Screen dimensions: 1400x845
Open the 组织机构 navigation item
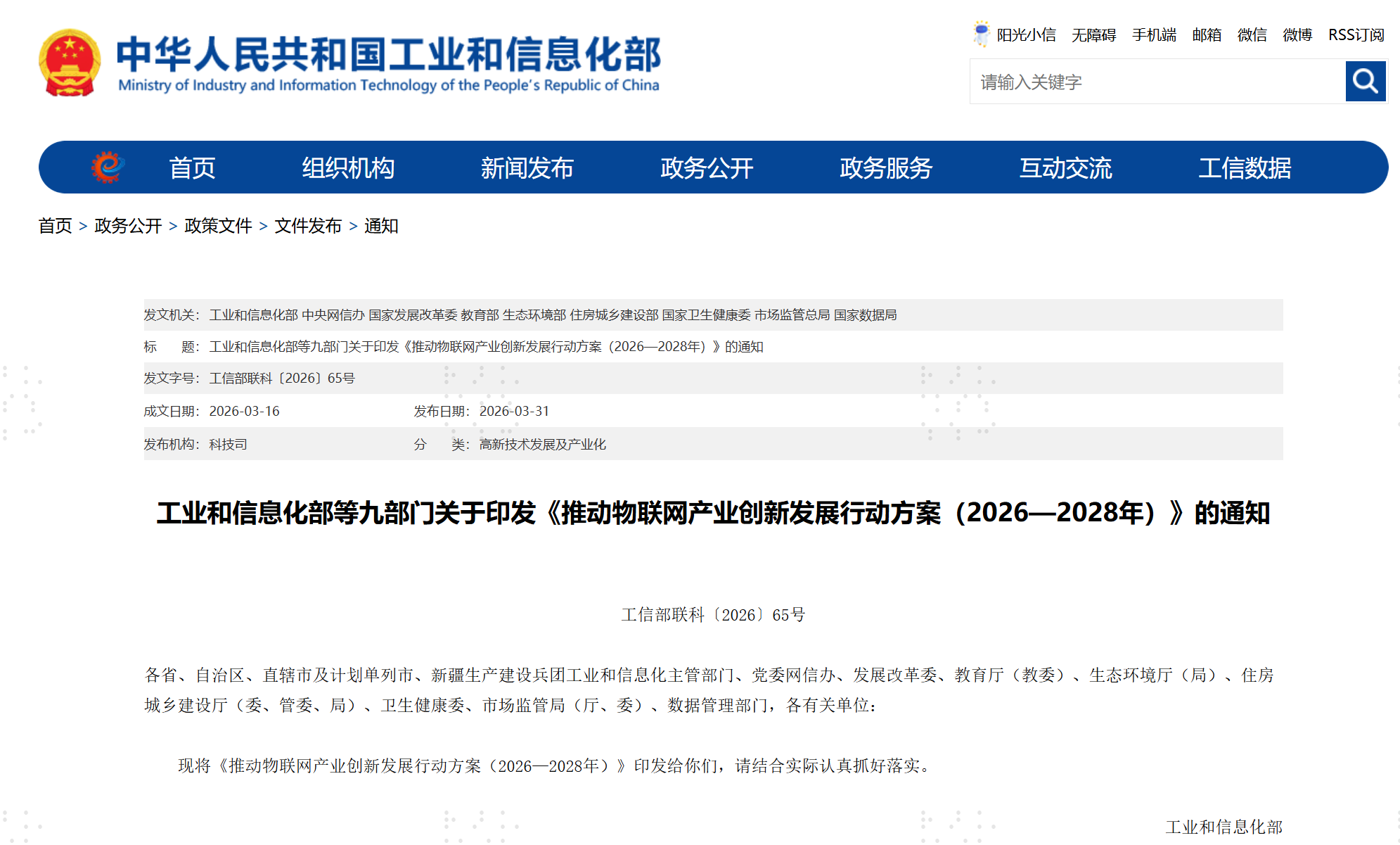[x=348, y=168]
